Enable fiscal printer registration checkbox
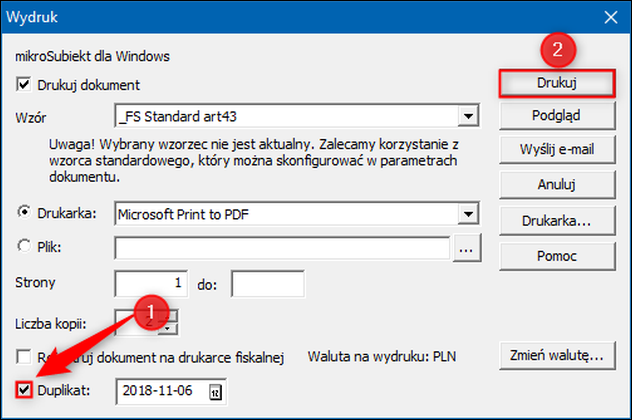Screen dimensions: 632x420 [23, 357]
